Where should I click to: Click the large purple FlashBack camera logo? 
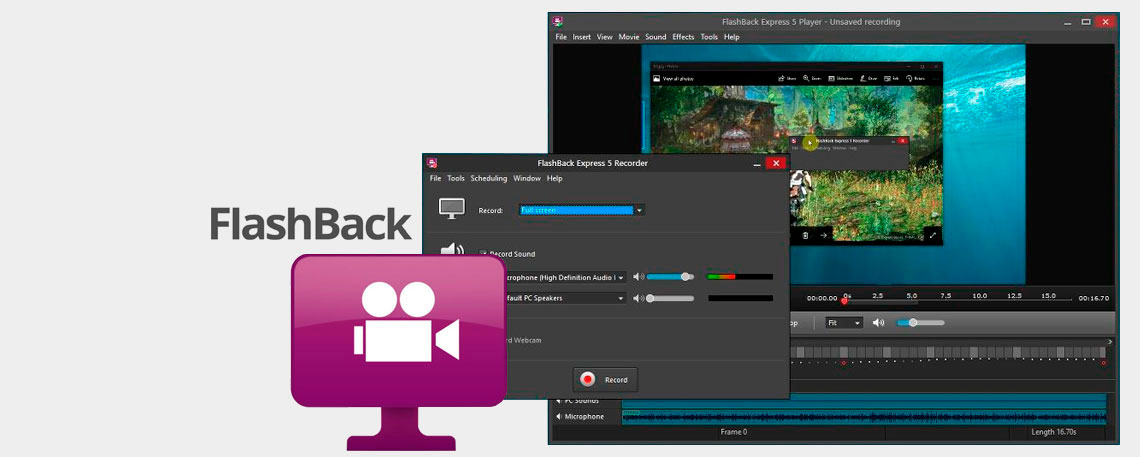point(398,352)
